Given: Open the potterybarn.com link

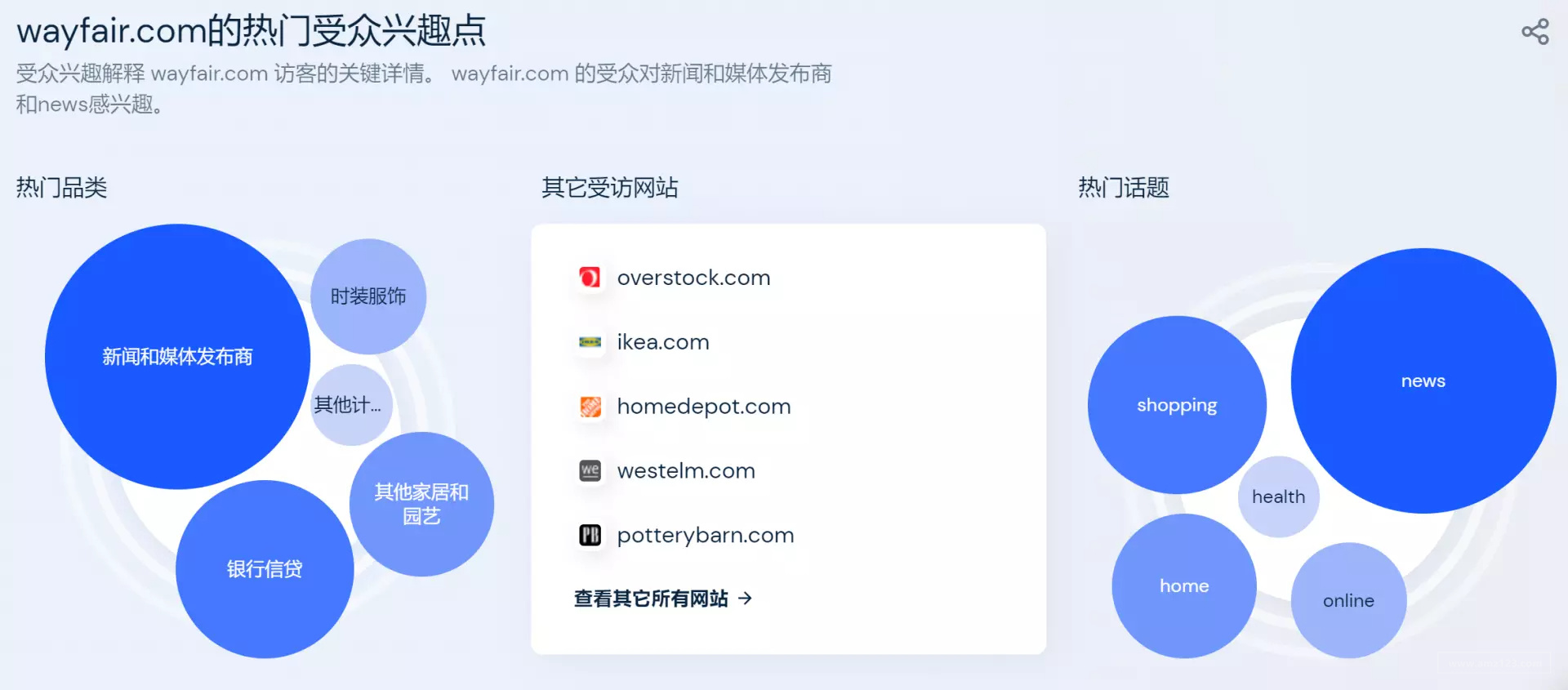Looking at the screenshot, I should [706, 536].
